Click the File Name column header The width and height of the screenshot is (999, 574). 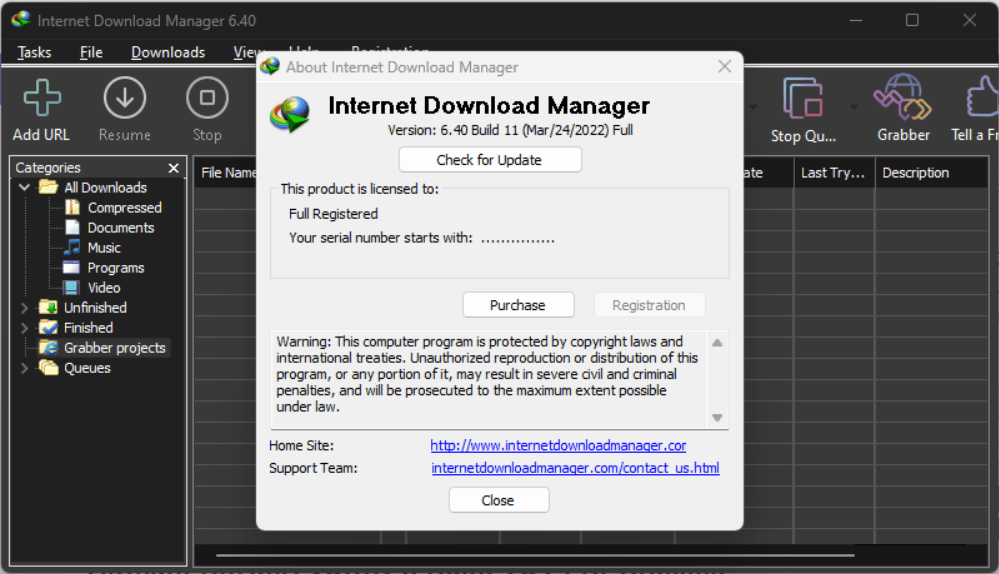point(226,173)
